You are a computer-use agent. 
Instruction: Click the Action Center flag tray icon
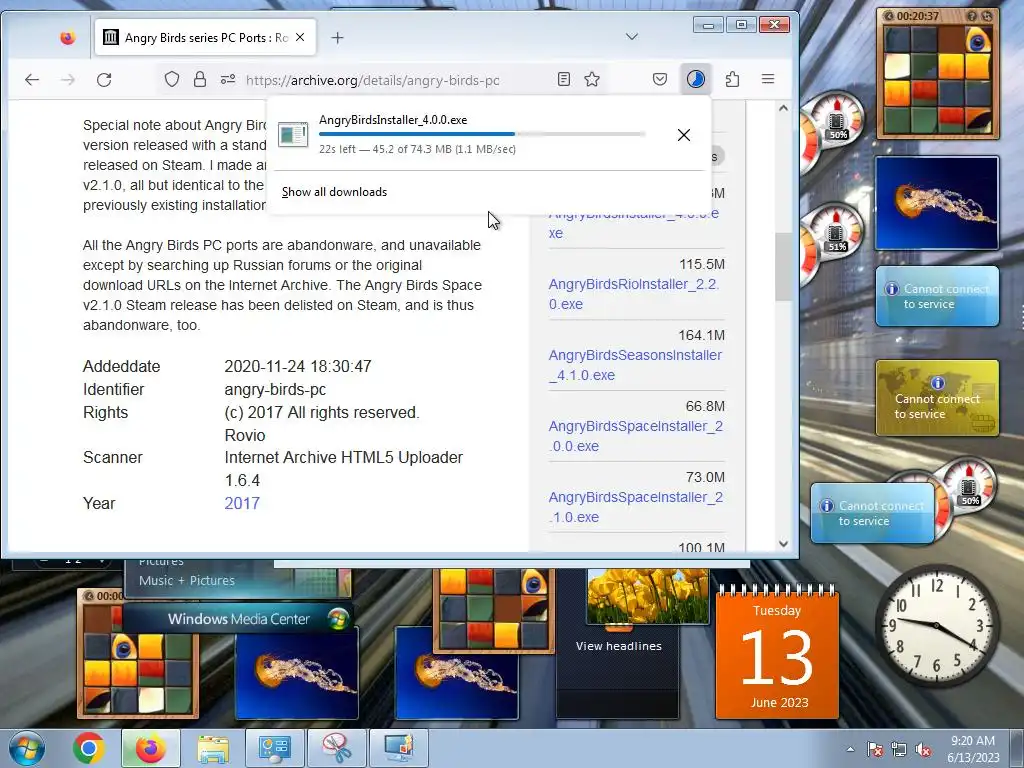tap(874, 750)
